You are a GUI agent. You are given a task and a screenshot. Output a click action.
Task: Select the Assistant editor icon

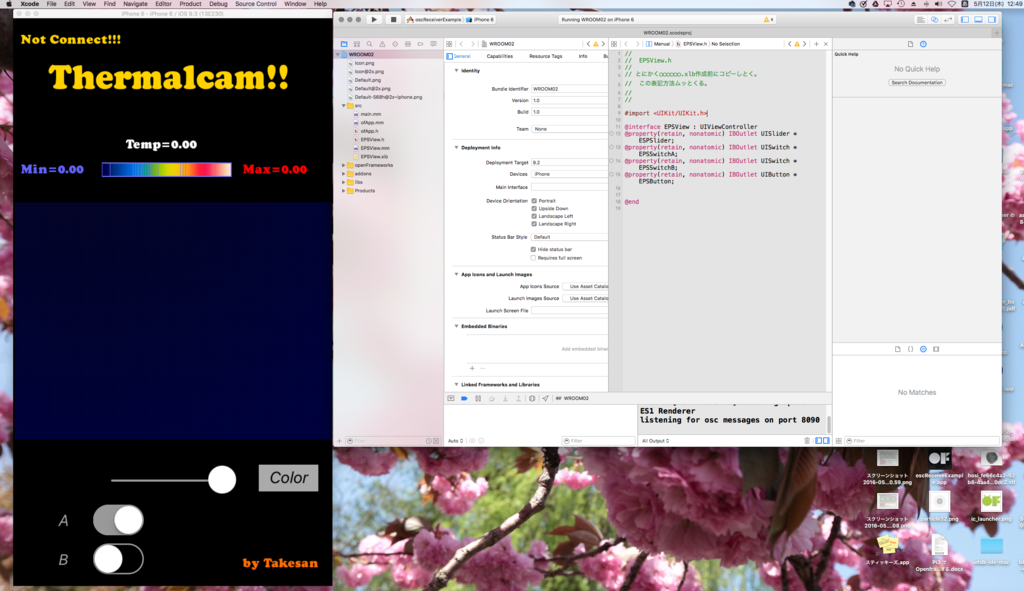pos(935,20)
